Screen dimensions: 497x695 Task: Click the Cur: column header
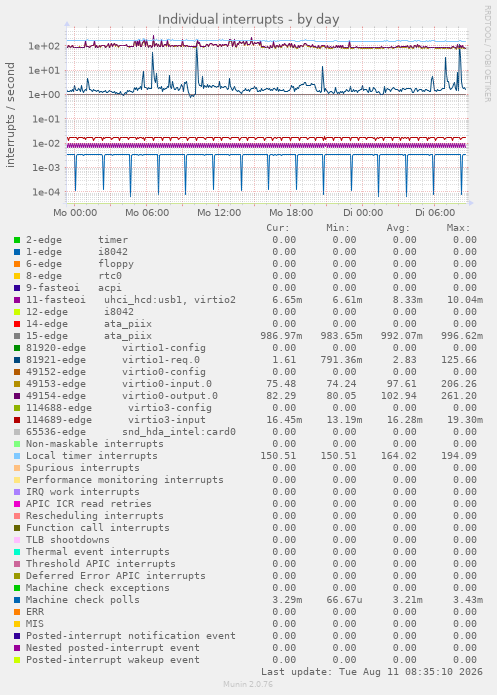click(278, 228)
